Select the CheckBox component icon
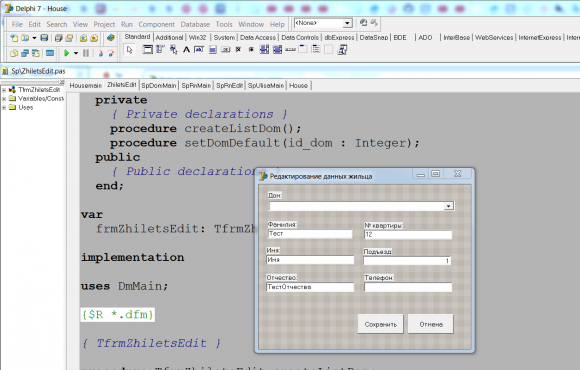This screenshot has width=580, height=370. coord(239,50)
